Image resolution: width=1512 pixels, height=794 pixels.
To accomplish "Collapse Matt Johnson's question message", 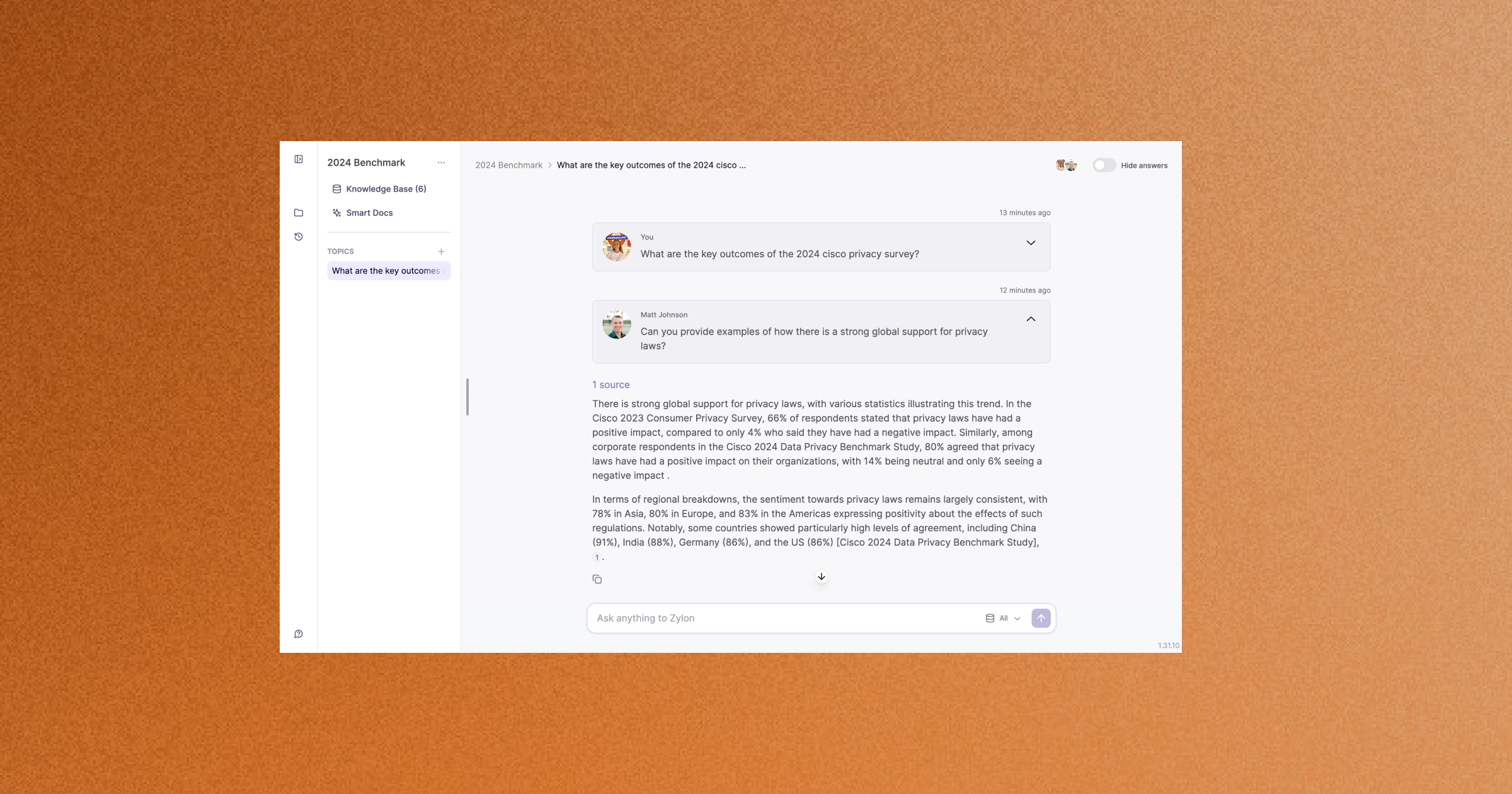I will [x=1031, y=319].
